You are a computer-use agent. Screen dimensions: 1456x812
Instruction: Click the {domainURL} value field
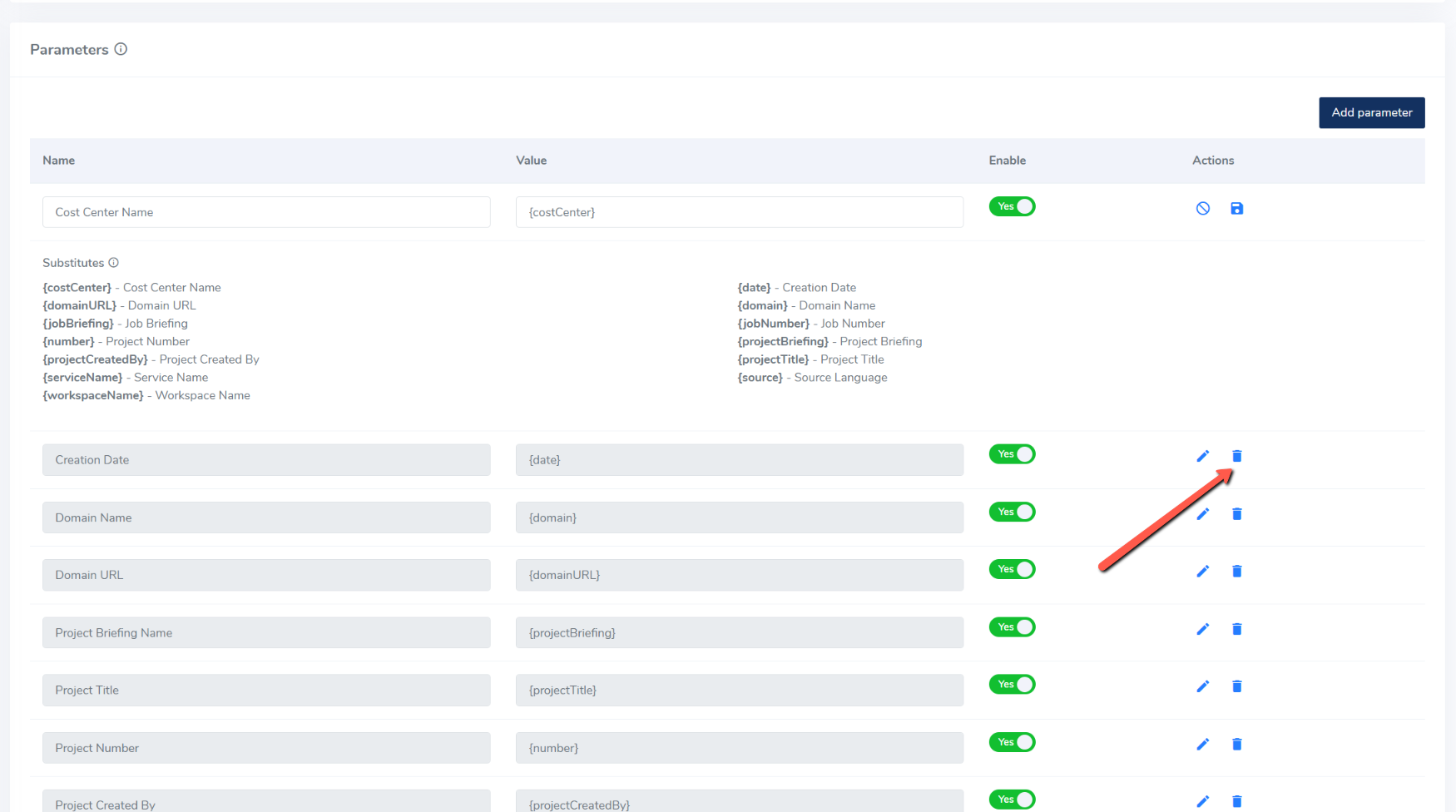pyautogui.click(x=740, y=575)
